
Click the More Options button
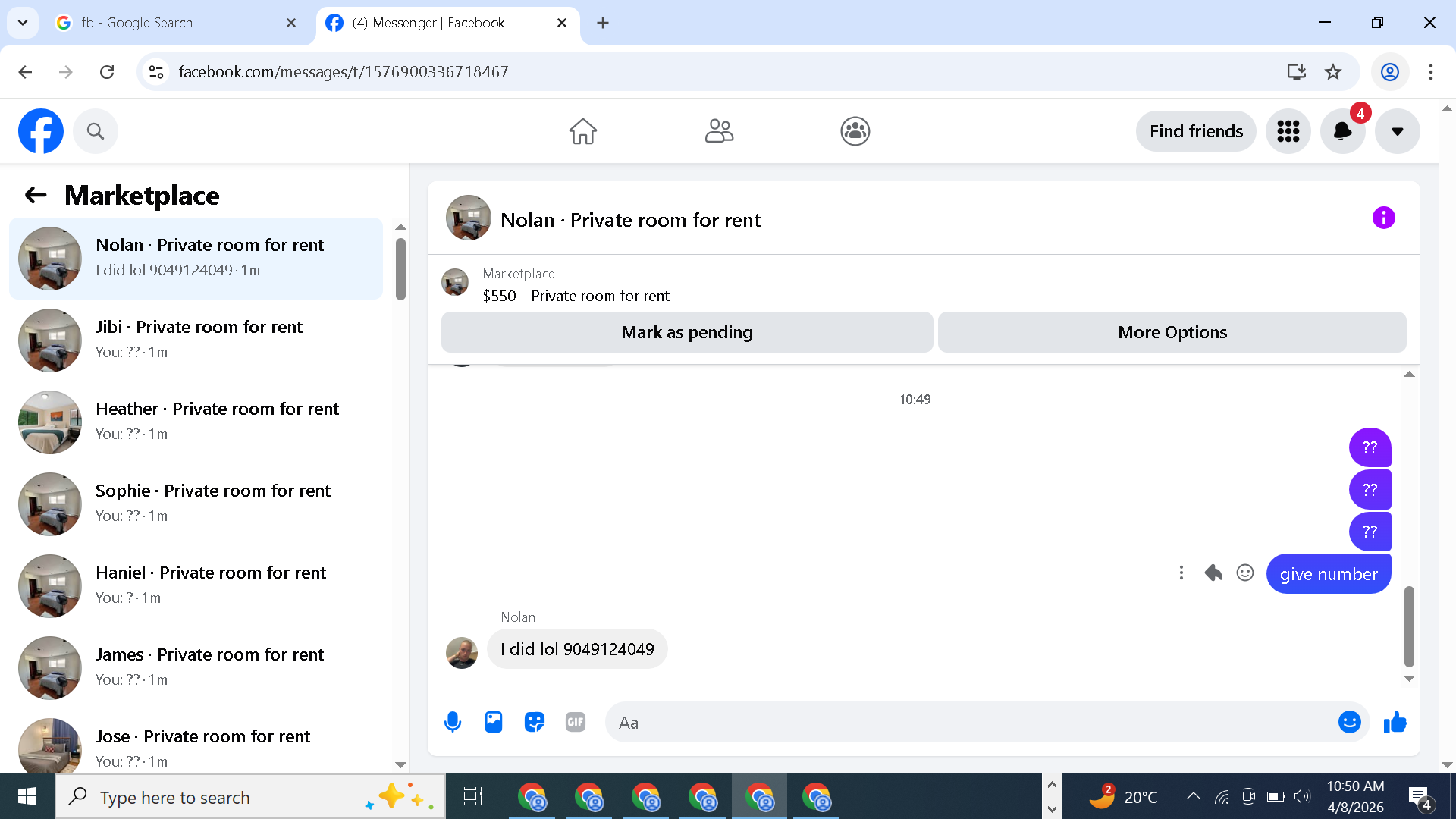[x=1172, y=332]
